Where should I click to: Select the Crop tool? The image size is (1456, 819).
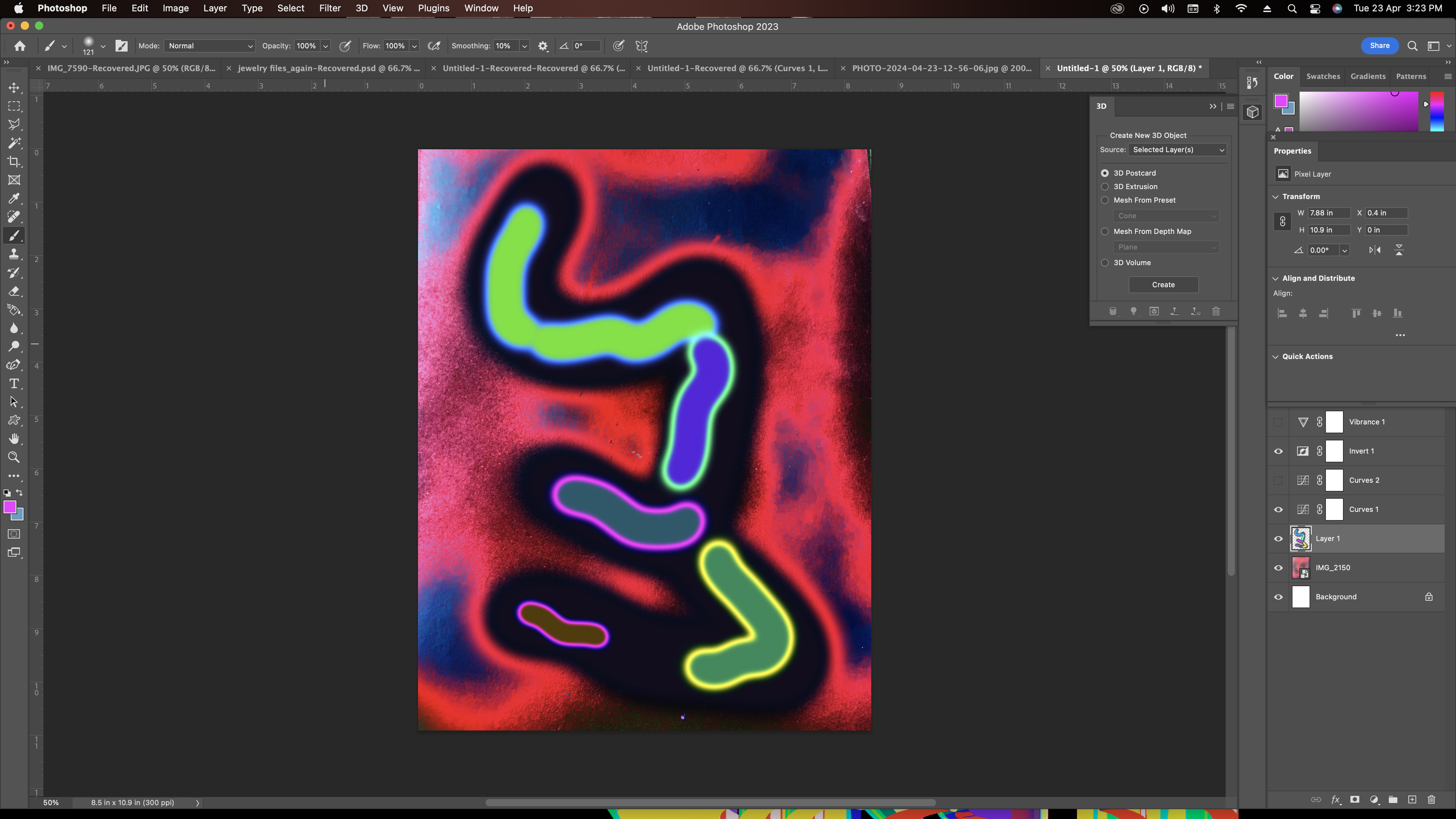[x=14, y=162]
